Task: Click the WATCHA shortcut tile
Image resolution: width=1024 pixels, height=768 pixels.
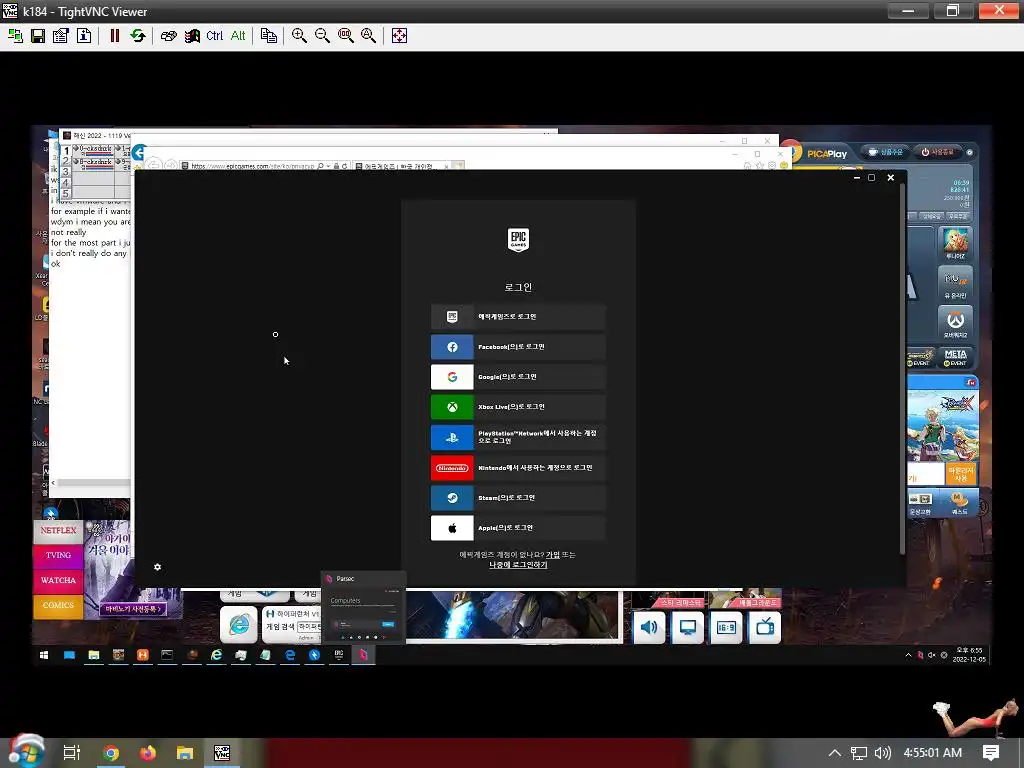Action: click(58, 580)
